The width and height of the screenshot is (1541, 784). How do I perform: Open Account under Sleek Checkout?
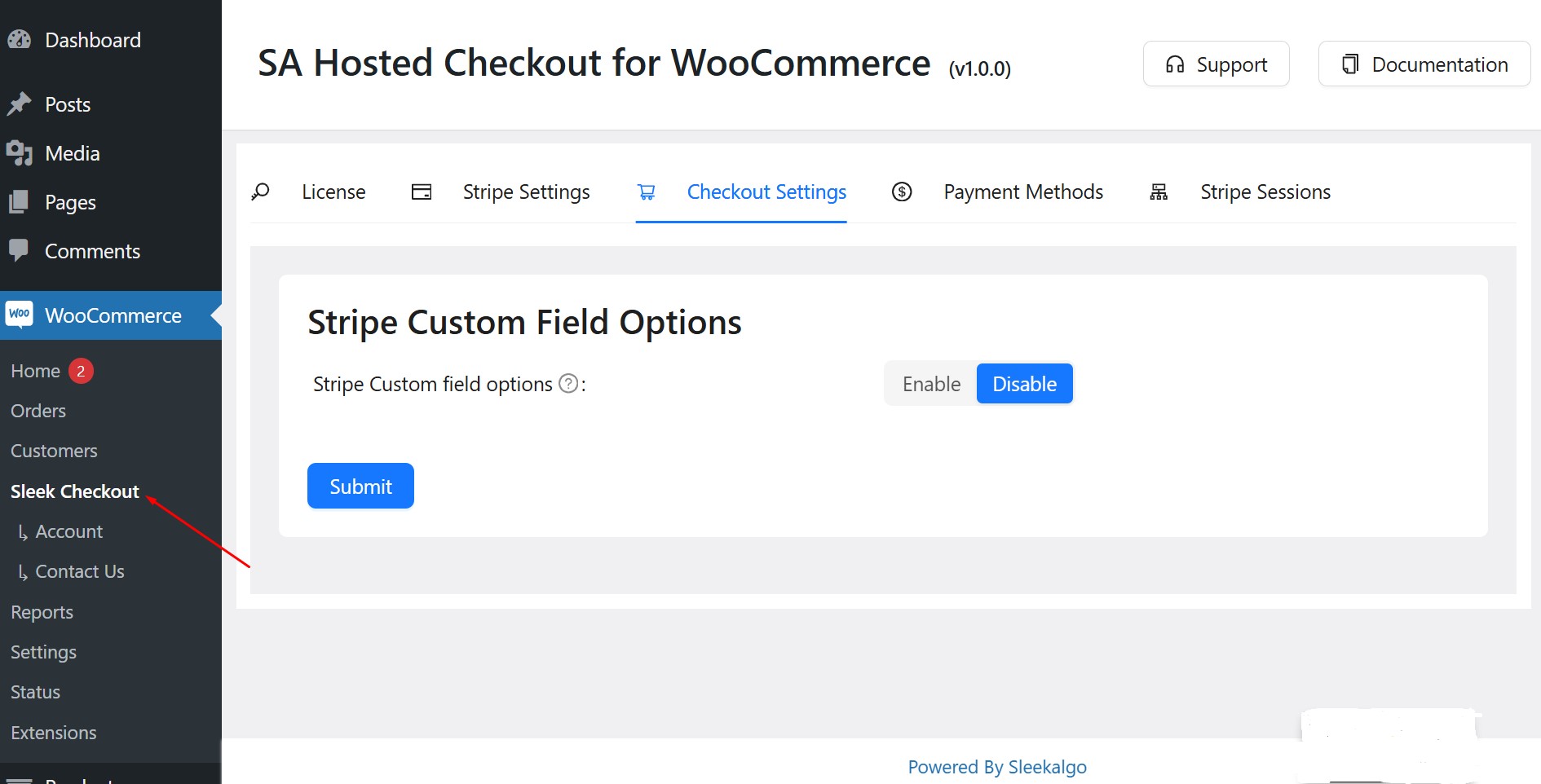[69, 531]
